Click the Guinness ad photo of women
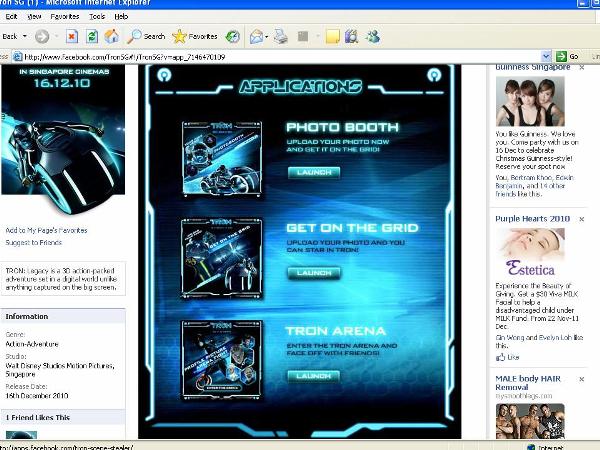The height and width of the screenshot is (450, 600). (x=530, y=101)
